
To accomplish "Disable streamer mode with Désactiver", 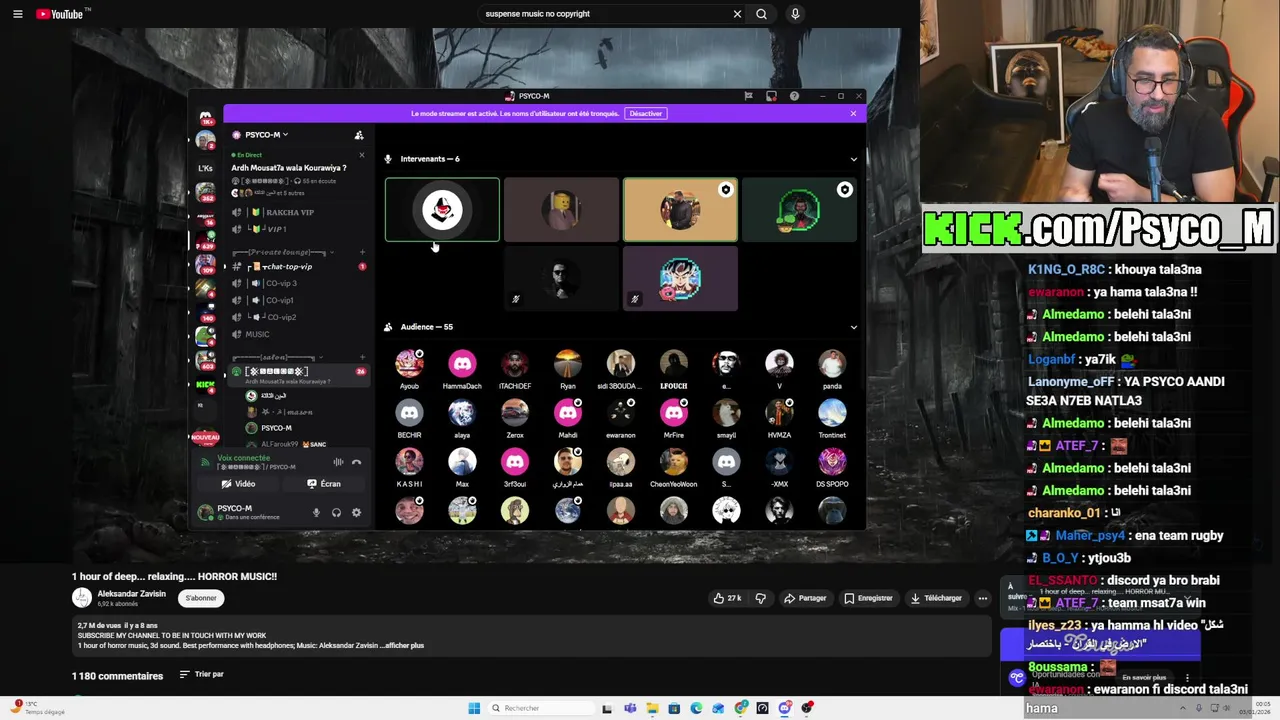I will tap(645, 113).
